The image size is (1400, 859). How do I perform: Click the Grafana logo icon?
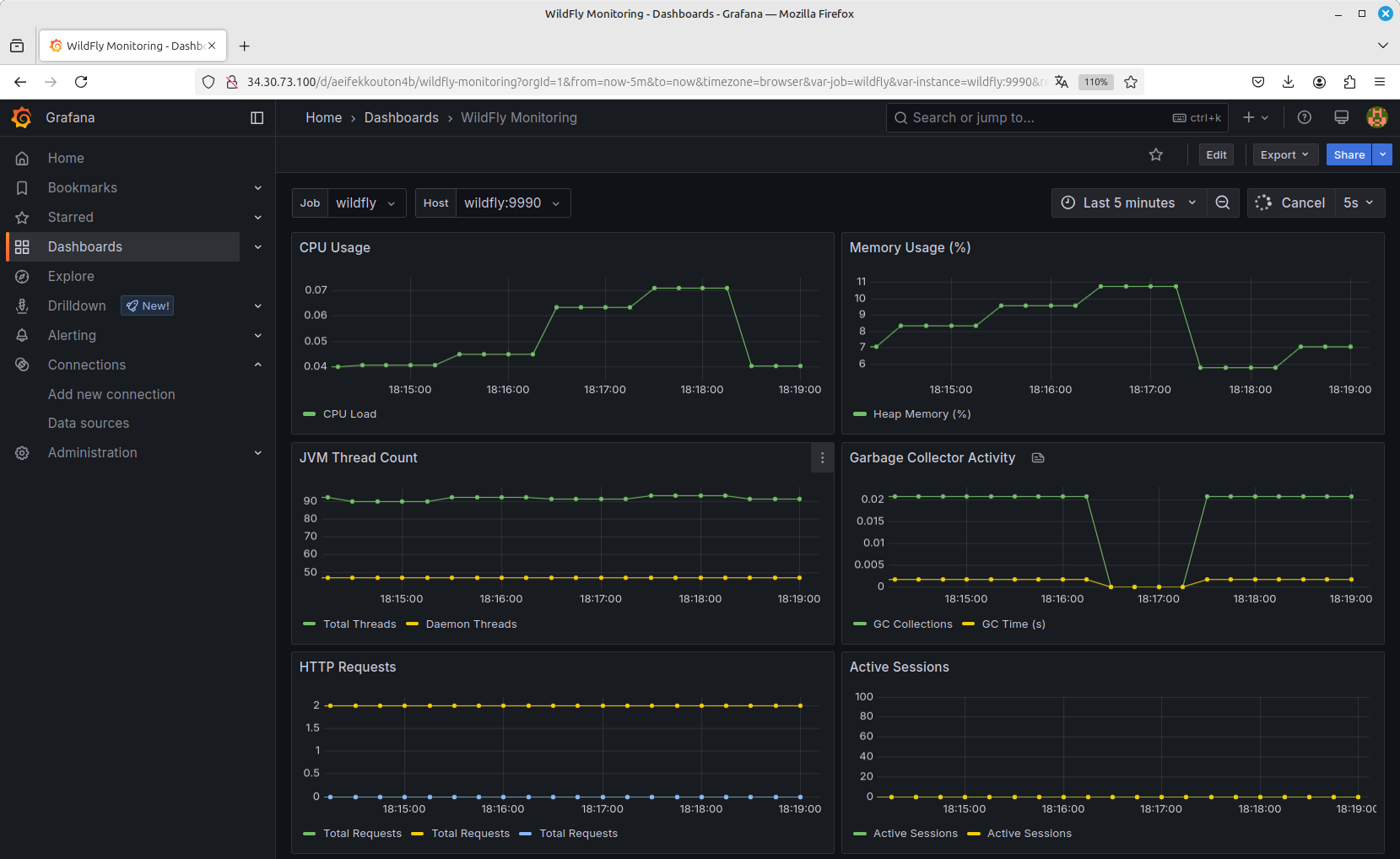pyautogui.click(x=22, y=118)
